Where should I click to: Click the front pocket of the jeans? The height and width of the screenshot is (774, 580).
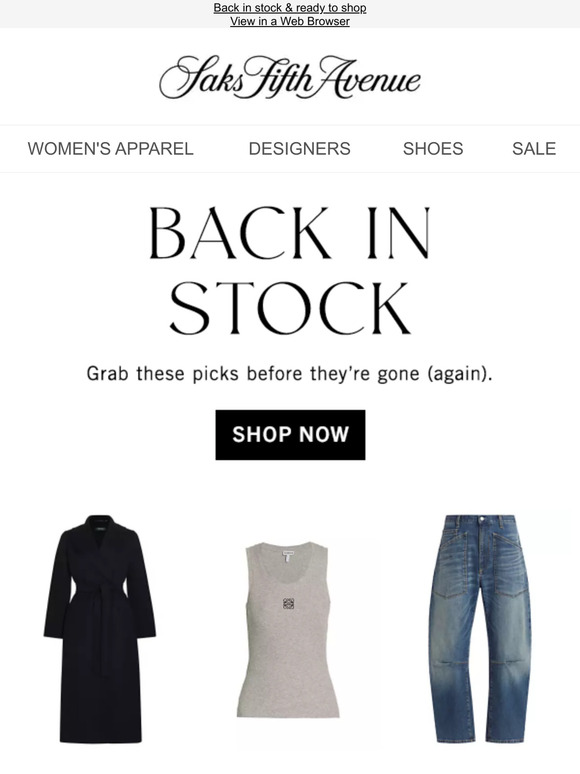tap(453, 565)
